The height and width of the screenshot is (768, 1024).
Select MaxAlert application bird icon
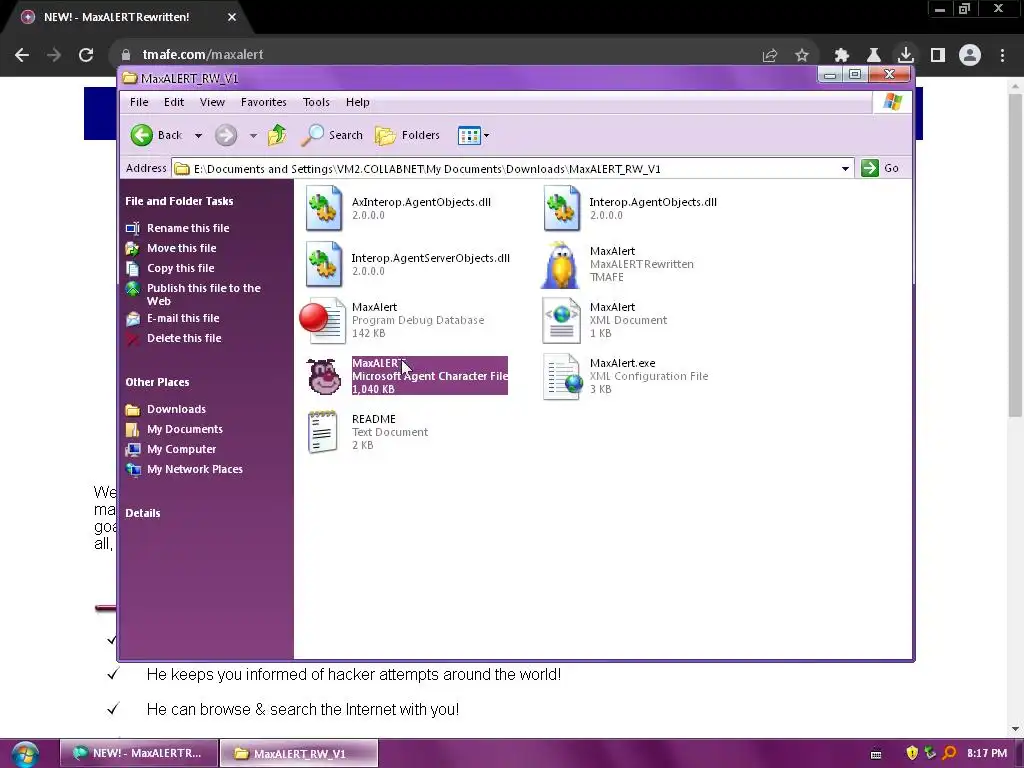click(x=560, y=264)
